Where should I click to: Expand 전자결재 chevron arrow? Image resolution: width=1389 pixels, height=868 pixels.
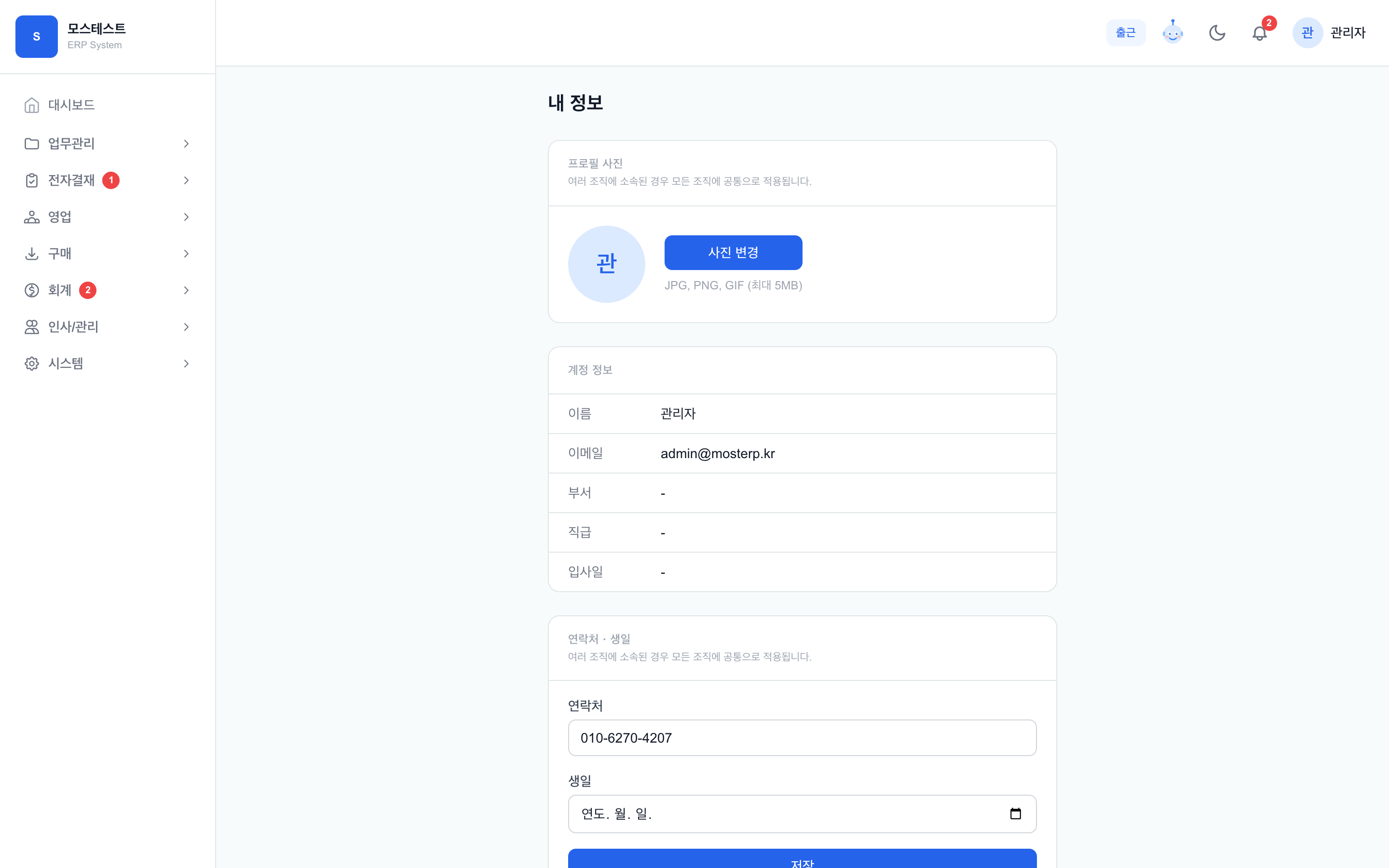coord(186,180)
